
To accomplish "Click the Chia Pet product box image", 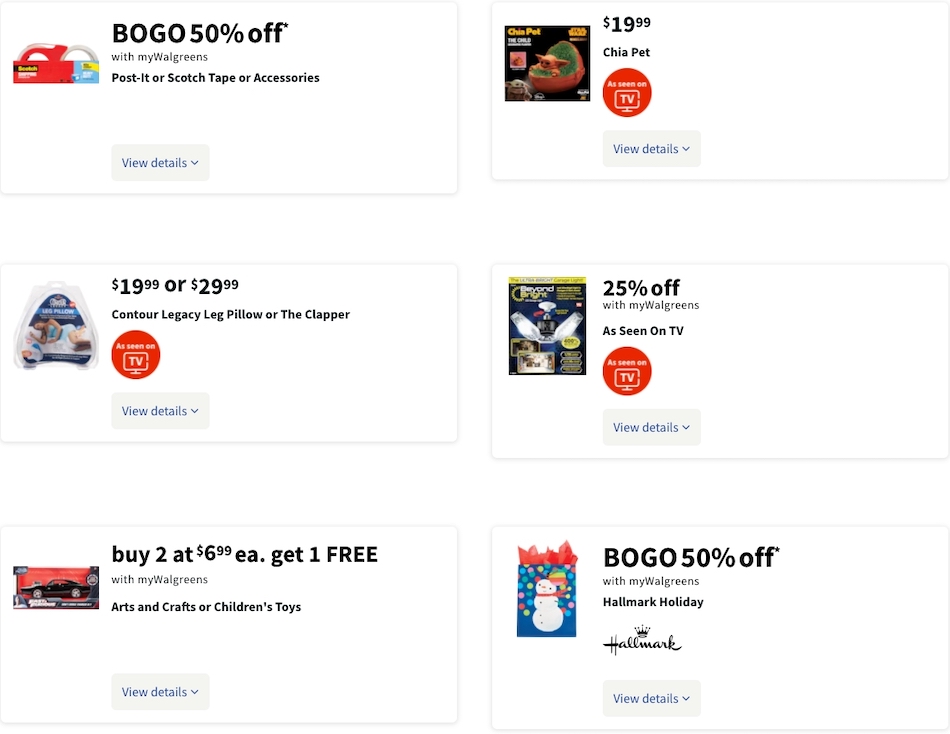I will [547, 63].
